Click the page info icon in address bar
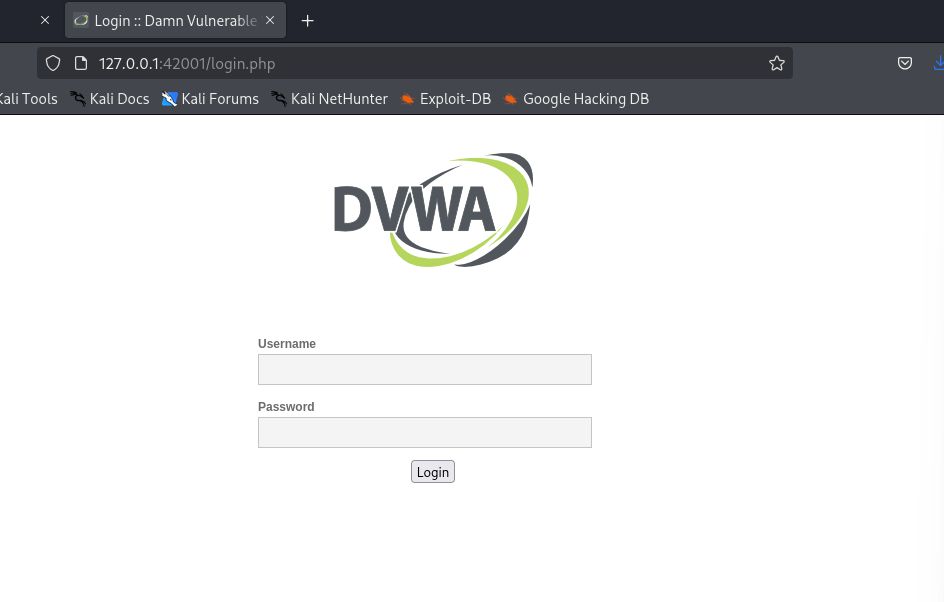This screenshot has height=602, width=944. coord(81,63)
